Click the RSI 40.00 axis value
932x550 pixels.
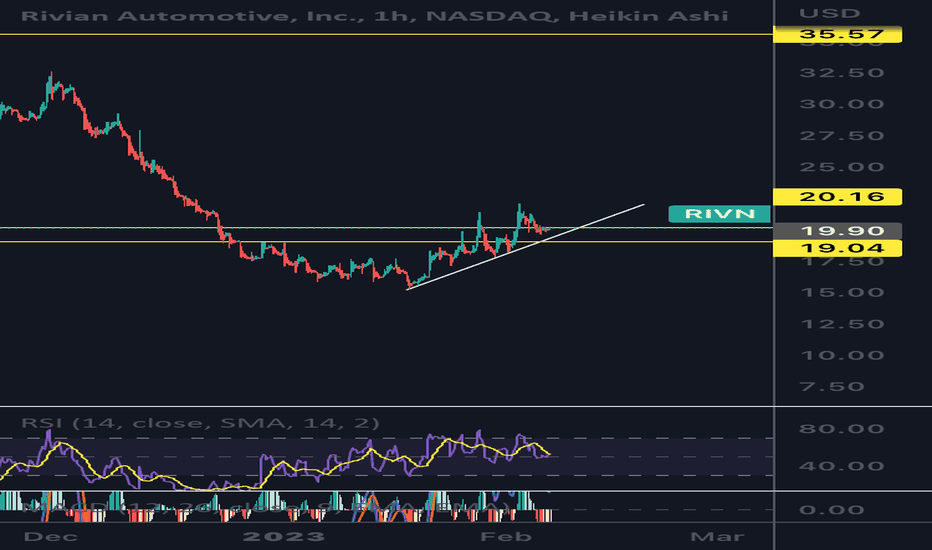tap(842, 466)
